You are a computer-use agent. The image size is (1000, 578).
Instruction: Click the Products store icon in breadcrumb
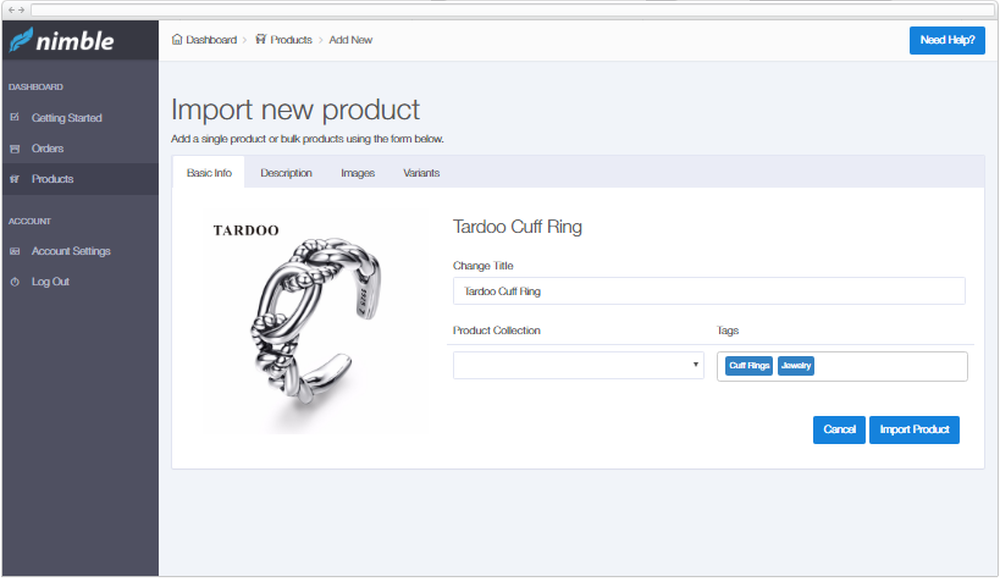coord(260,40)
